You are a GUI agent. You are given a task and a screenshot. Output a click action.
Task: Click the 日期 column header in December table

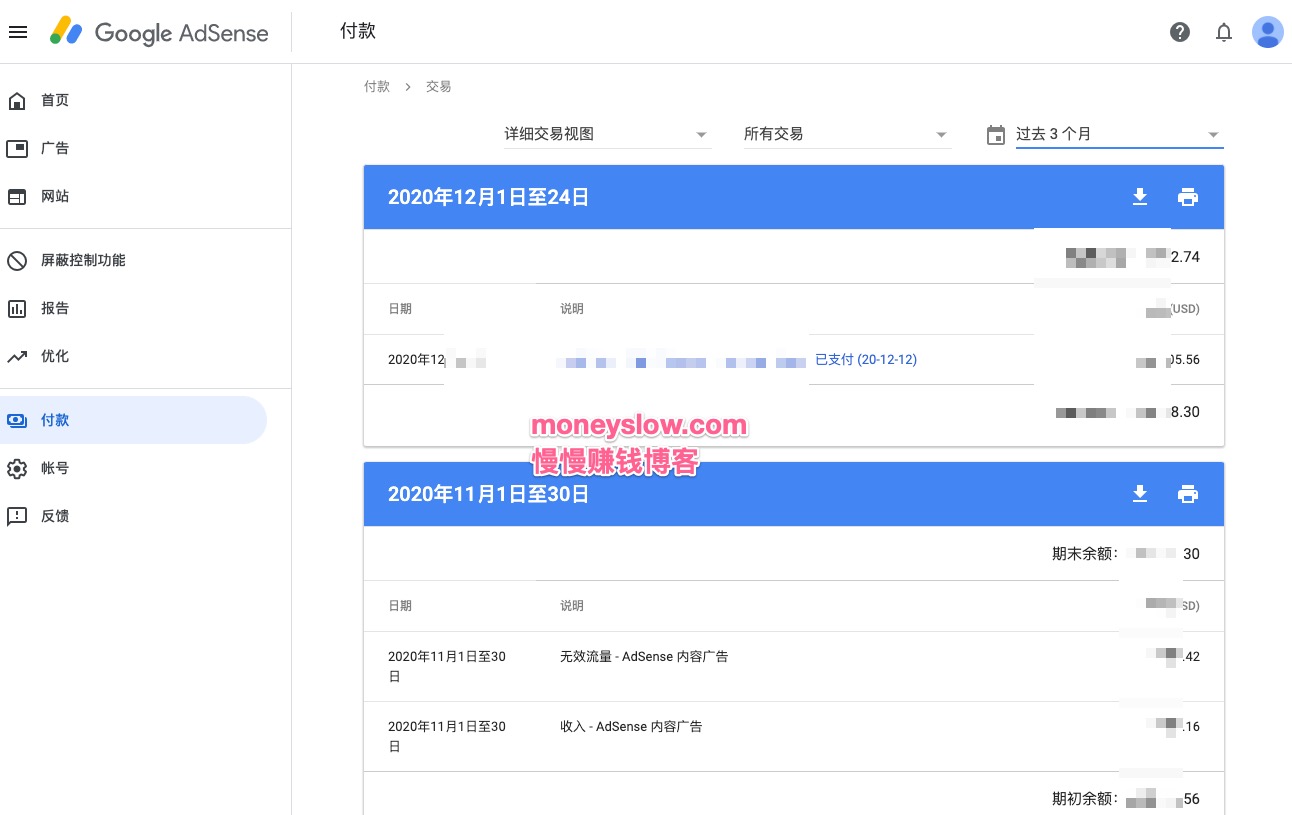(400, 309)
